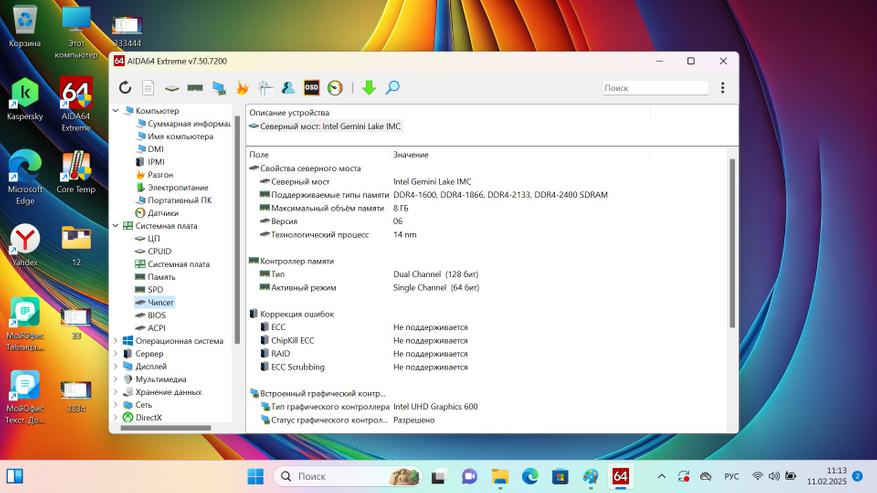Select AIDA64 Extreme desktop shortcut
The width and height of the screenshot is (877, 493).
76,105
